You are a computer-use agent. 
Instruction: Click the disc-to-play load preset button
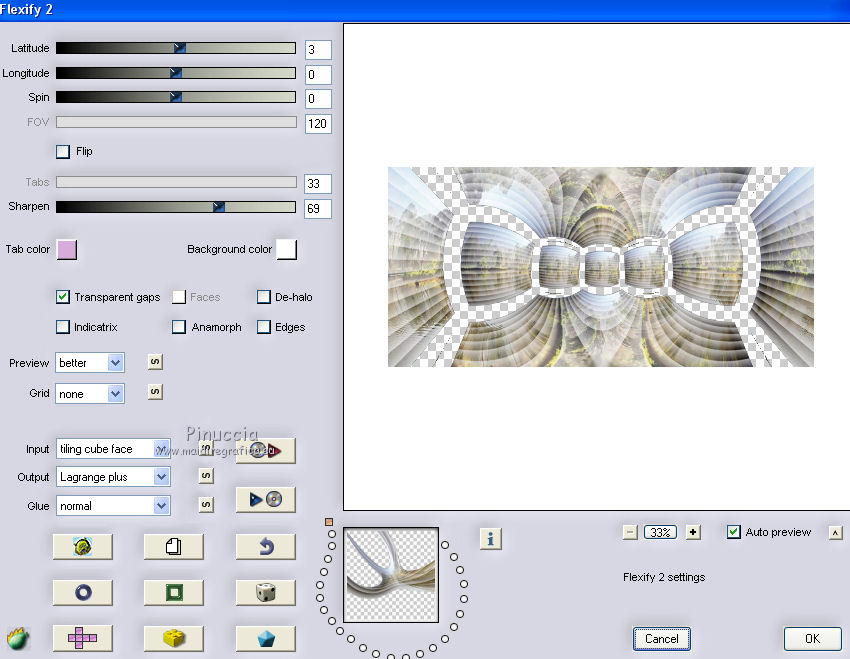pyautogui.click(x=266, y=450)
